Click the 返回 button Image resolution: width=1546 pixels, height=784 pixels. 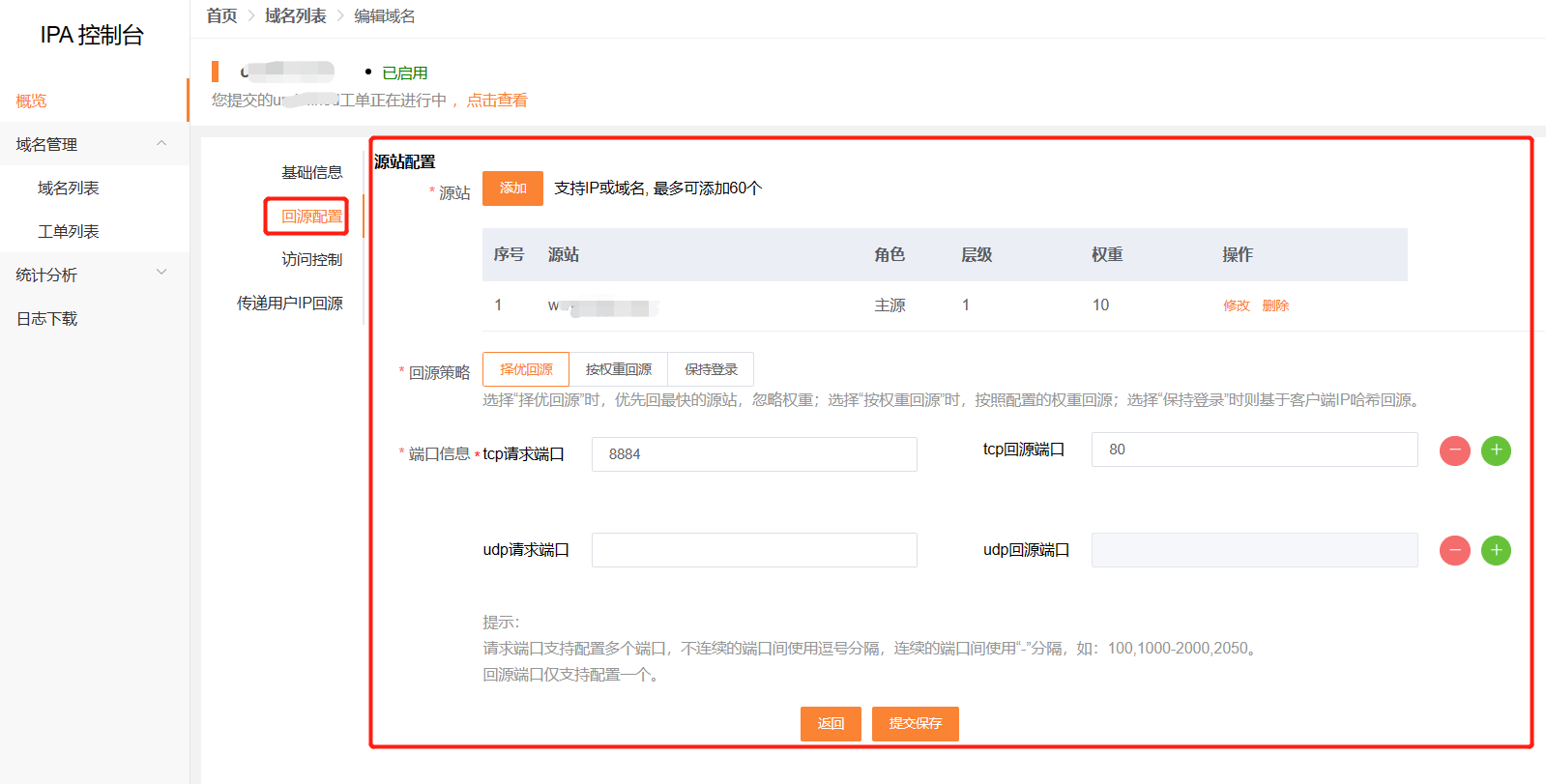[831, 723]
